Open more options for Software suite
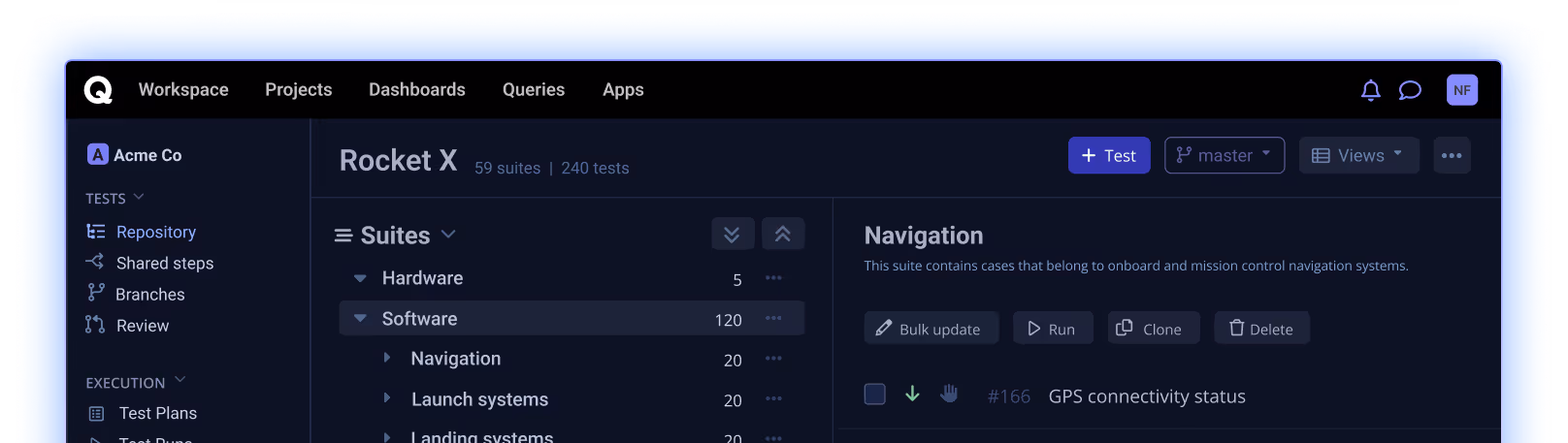This screenshot has width=1568, height=443. click(773, 319)
